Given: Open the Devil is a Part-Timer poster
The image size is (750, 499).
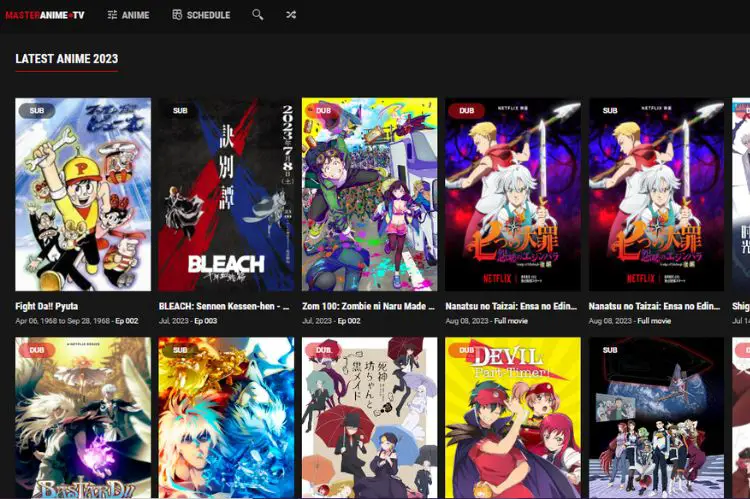Looking at the screenshot, I should 513,418.
